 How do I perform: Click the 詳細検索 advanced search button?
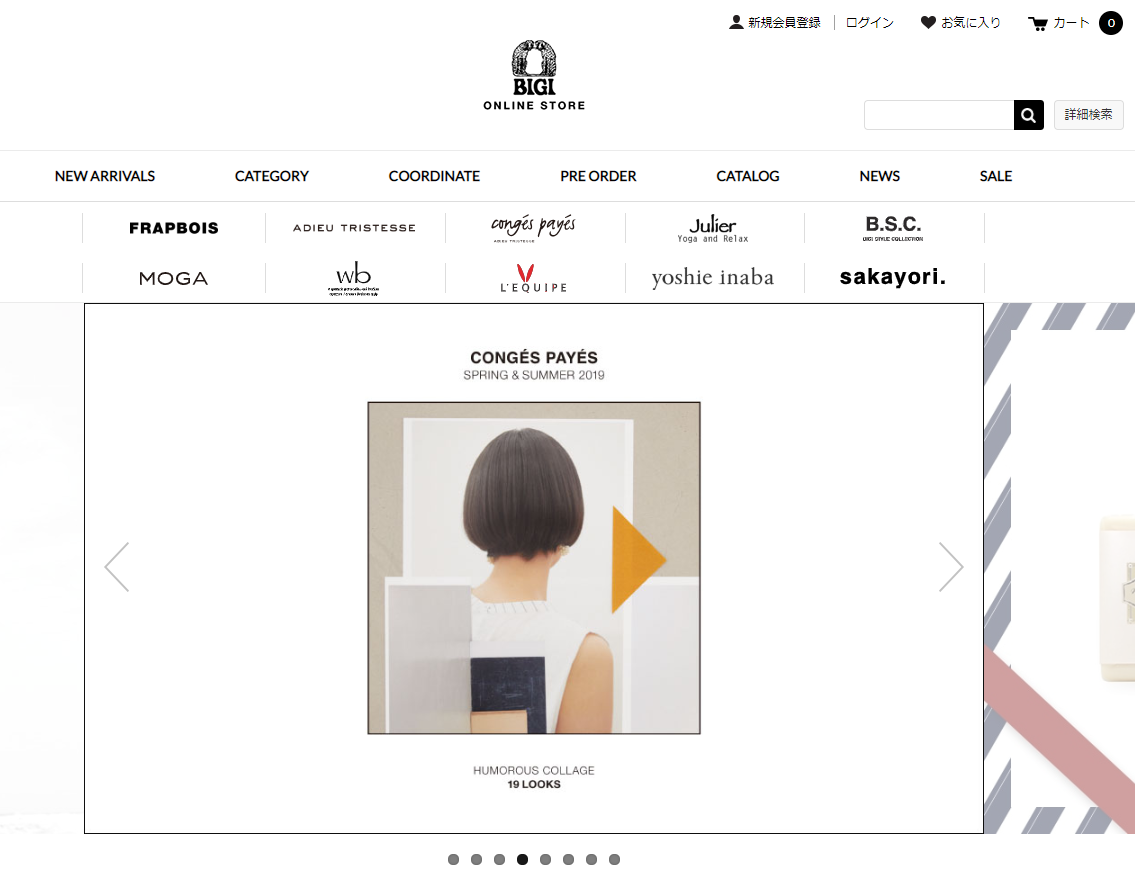[x=1089, y=115]
